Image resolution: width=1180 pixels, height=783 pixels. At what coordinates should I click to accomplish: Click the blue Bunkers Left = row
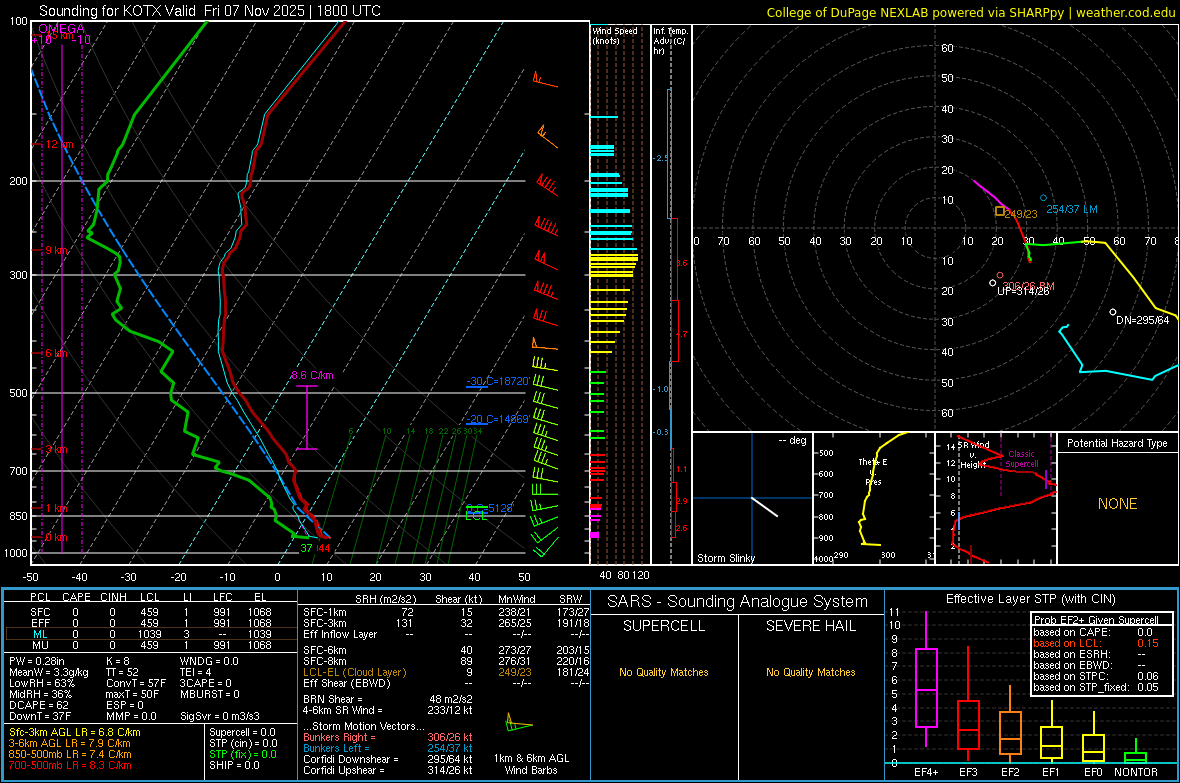tap(388, 748)
